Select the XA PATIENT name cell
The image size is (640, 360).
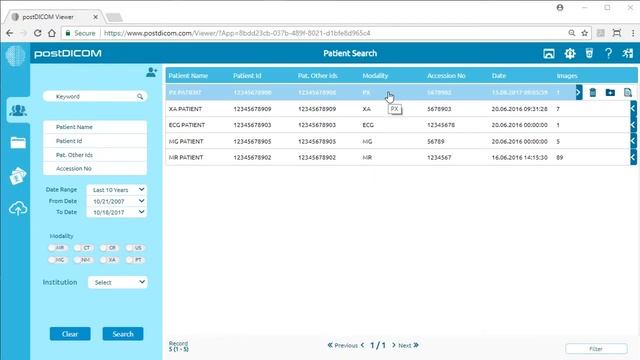(185, 109)
